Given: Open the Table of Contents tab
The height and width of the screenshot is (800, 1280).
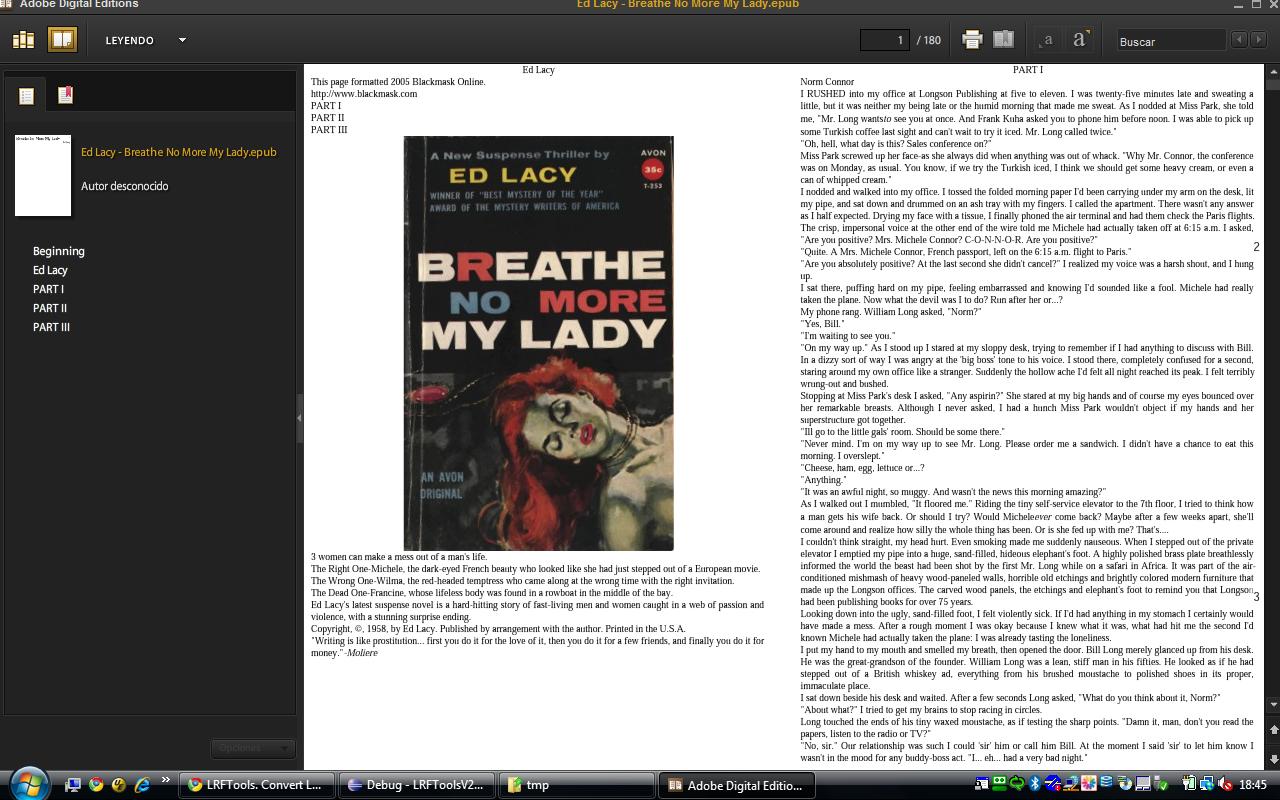Looking at the screenshot, I should (x=26, y=96).
